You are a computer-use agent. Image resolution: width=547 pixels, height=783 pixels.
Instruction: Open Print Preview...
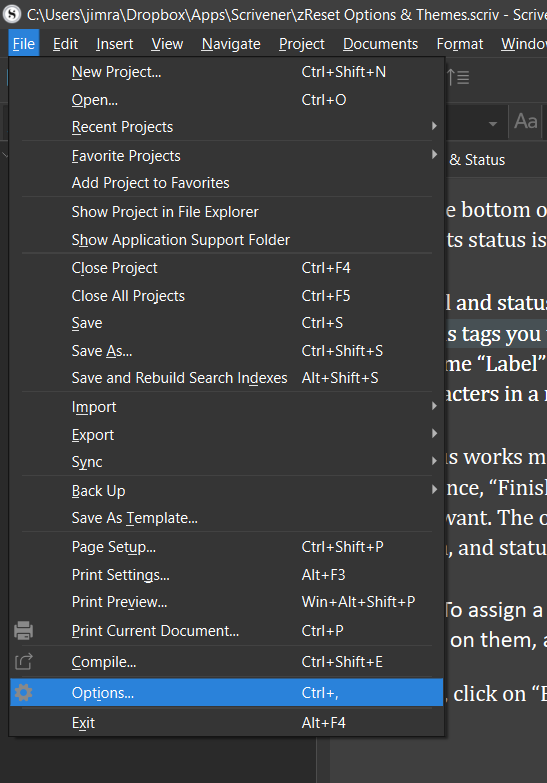click(227, 602)
